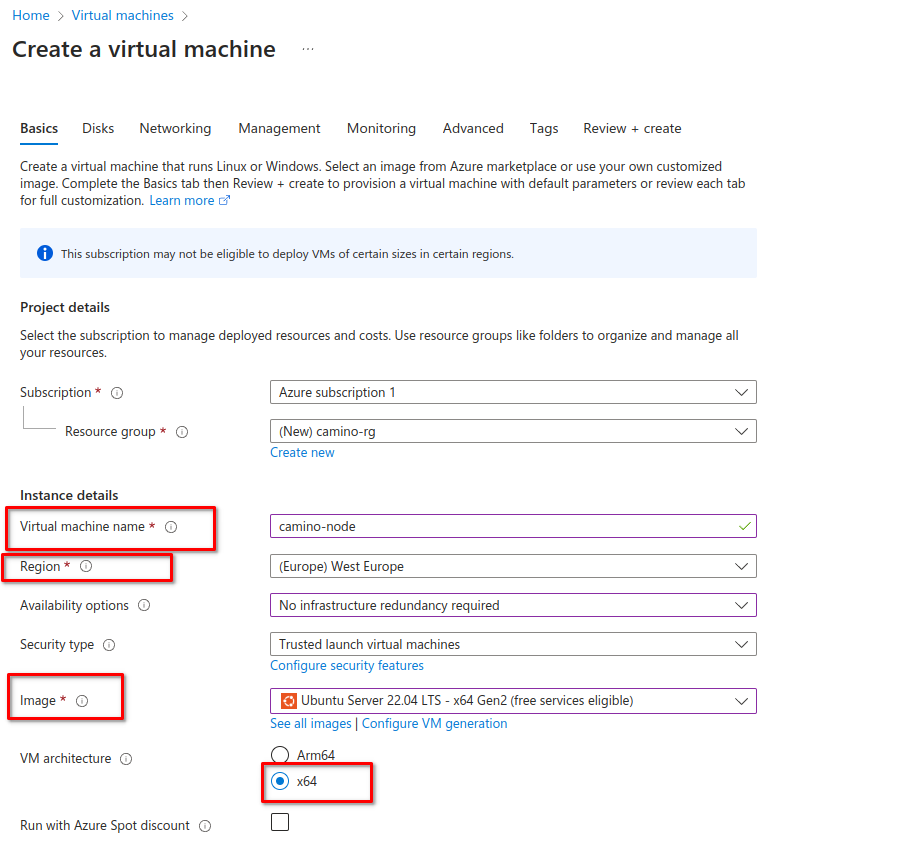Image resolution: width=898 pixels, height=846 pixels.
Task: Click the info icon next to Resource group
Action: (182, 432)
